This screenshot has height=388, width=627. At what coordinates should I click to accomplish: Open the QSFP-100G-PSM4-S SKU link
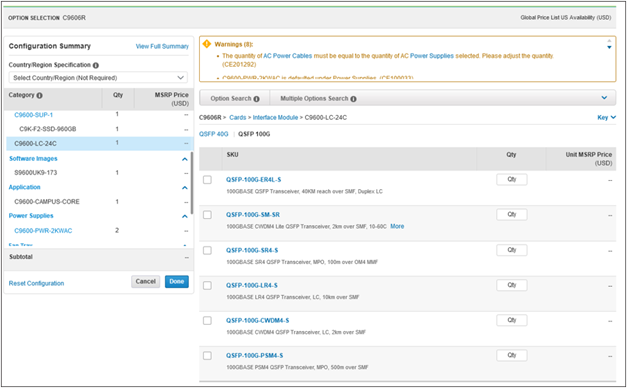click(254, 356)
